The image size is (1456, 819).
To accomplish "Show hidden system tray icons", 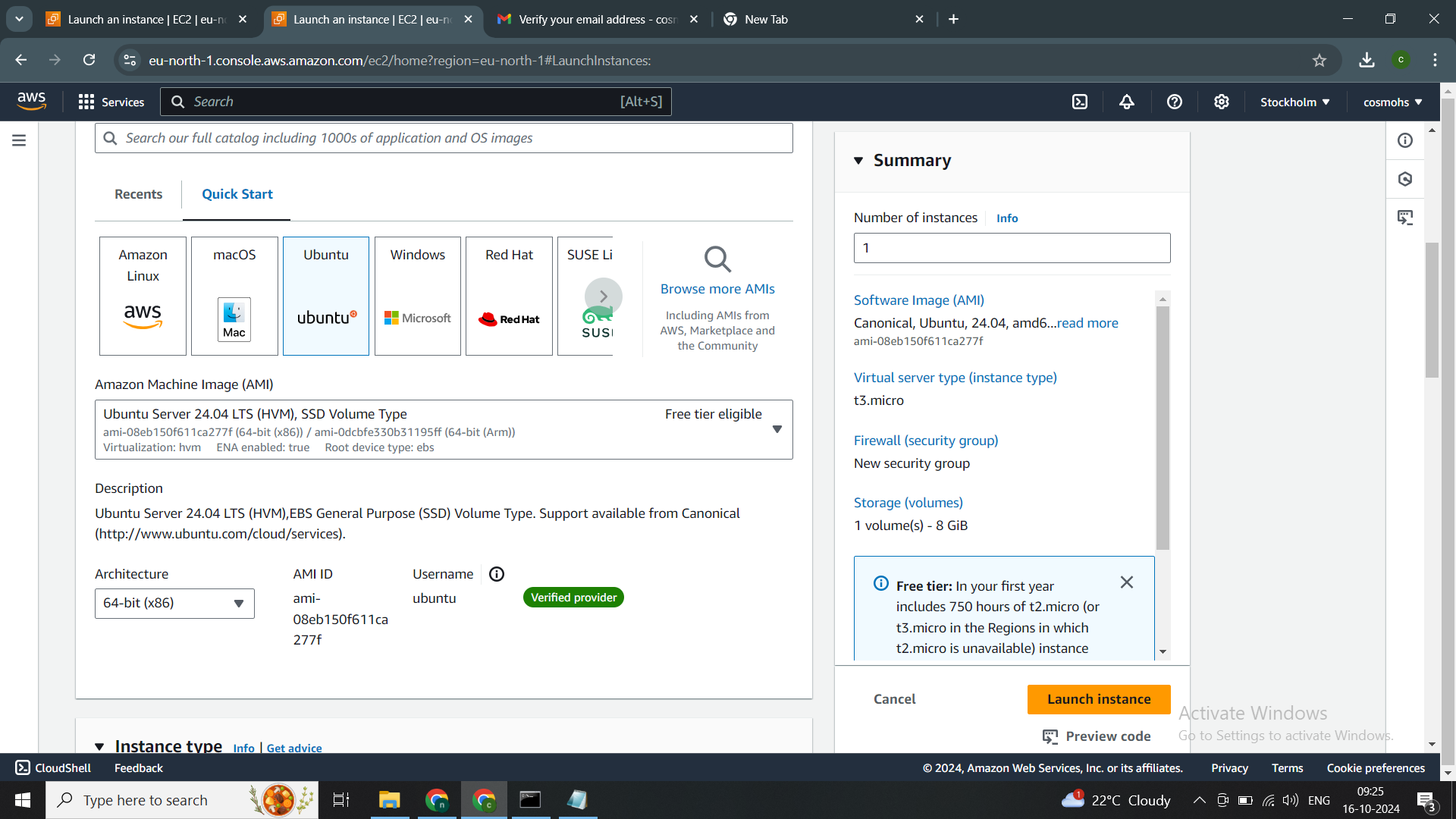I will pos(1199,800).
